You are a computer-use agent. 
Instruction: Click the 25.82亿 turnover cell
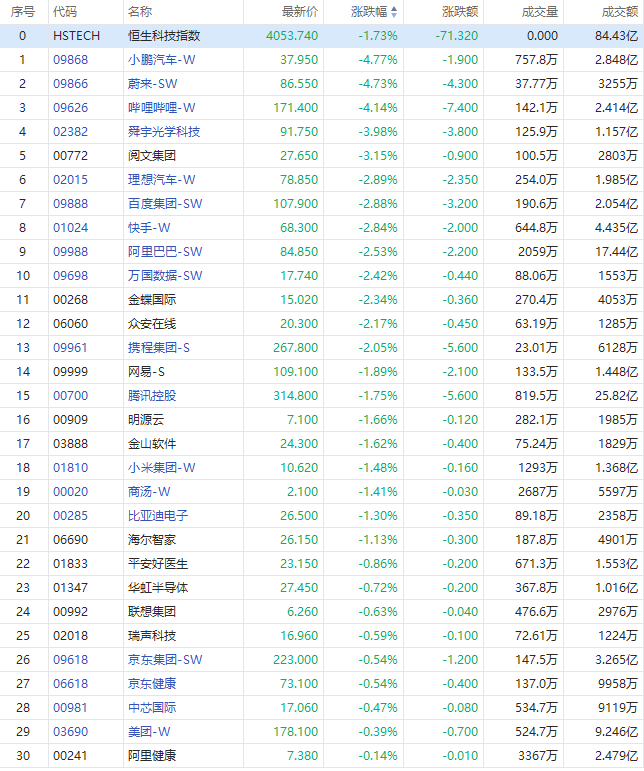click(x=616, y=396)
